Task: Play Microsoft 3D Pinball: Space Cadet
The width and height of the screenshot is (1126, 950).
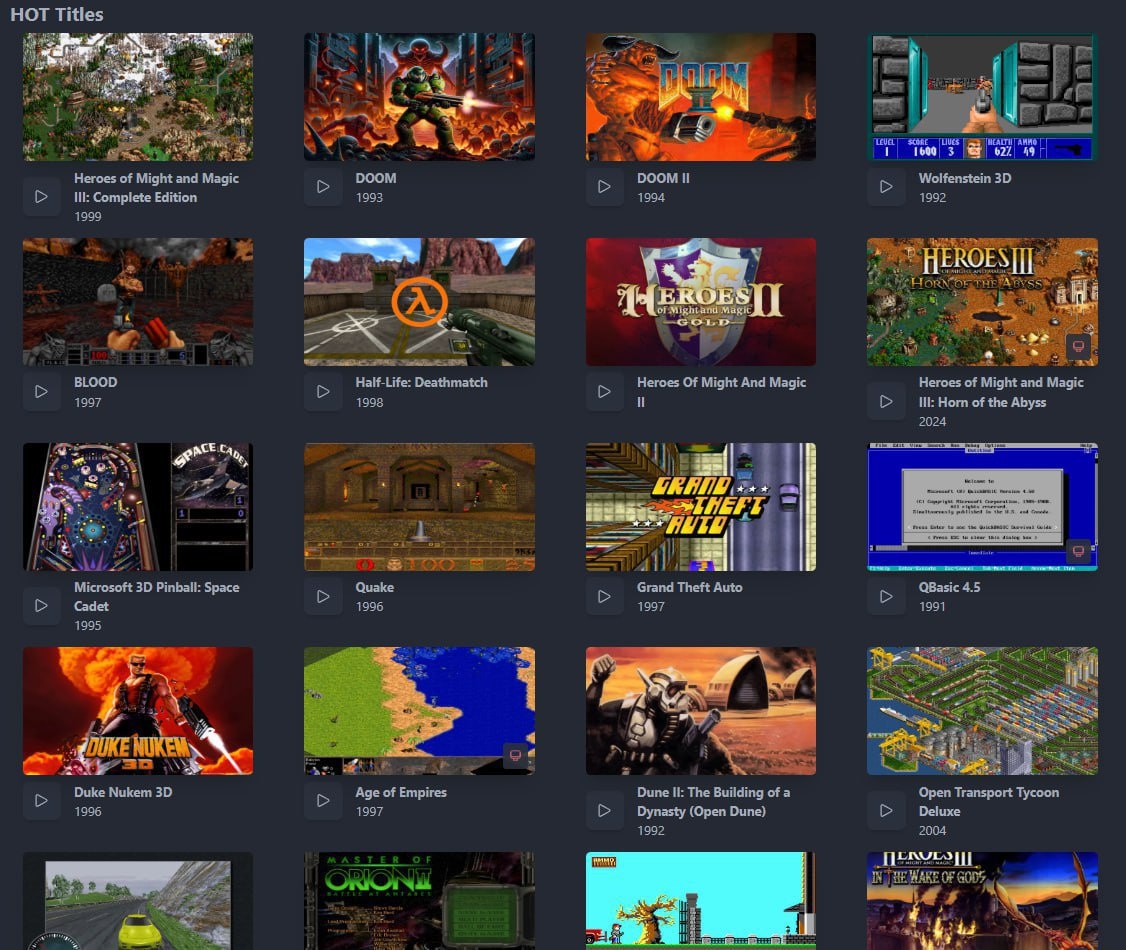Action: coord(42,605)
